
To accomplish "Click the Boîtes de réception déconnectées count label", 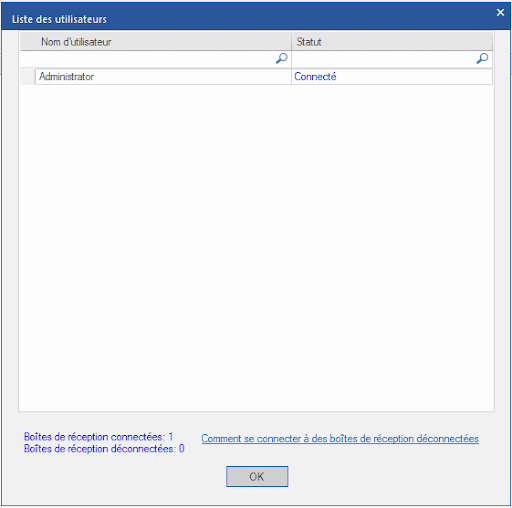I will point(104,449).
